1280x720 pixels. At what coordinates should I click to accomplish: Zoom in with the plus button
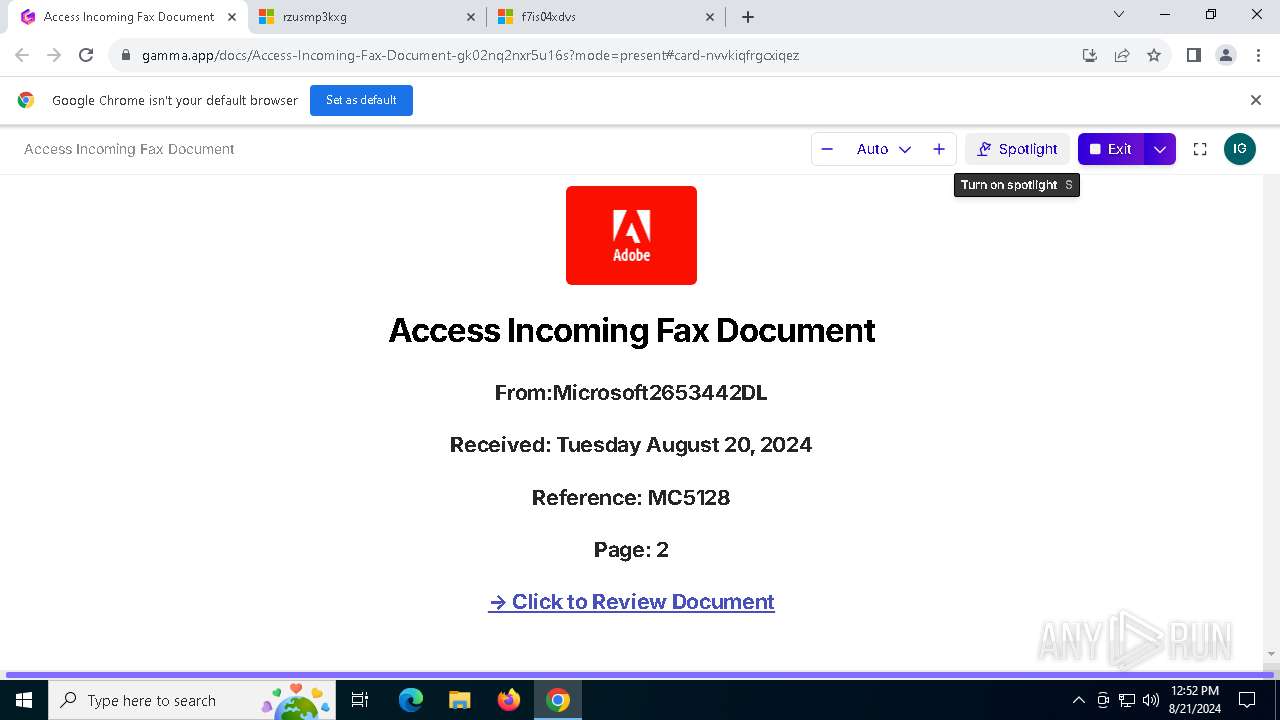click(x=939, y=149)
